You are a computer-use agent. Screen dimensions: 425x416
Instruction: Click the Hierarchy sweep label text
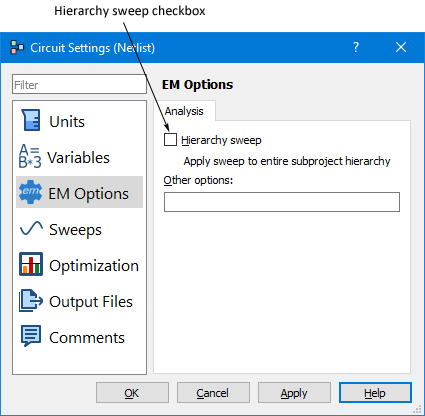point(221,140)
